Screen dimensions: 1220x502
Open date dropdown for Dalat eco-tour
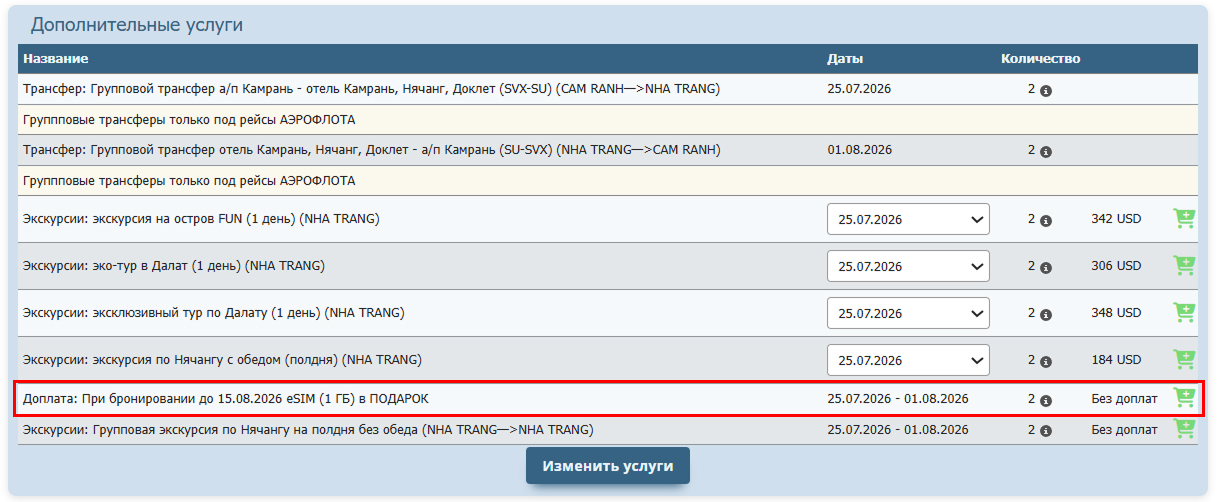(x=908, y=266)
